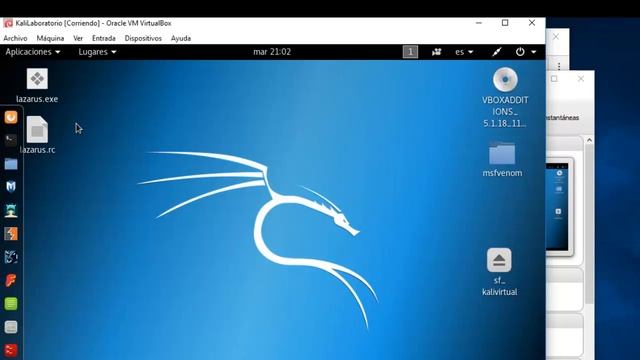Open three-dot menu in rear window
Viewport: 640px width, 360px height.
tap(559, 66)
